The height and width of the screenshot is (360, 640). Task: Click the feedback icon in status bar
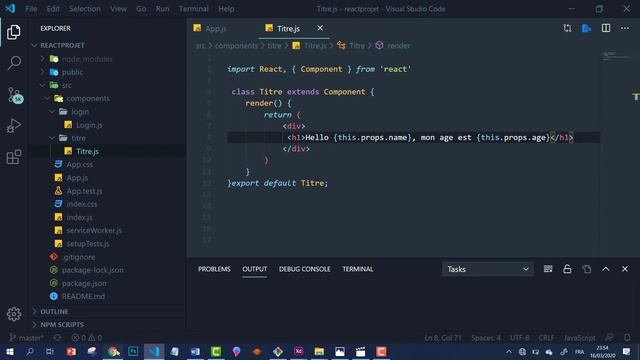click(x=609, y=338)
